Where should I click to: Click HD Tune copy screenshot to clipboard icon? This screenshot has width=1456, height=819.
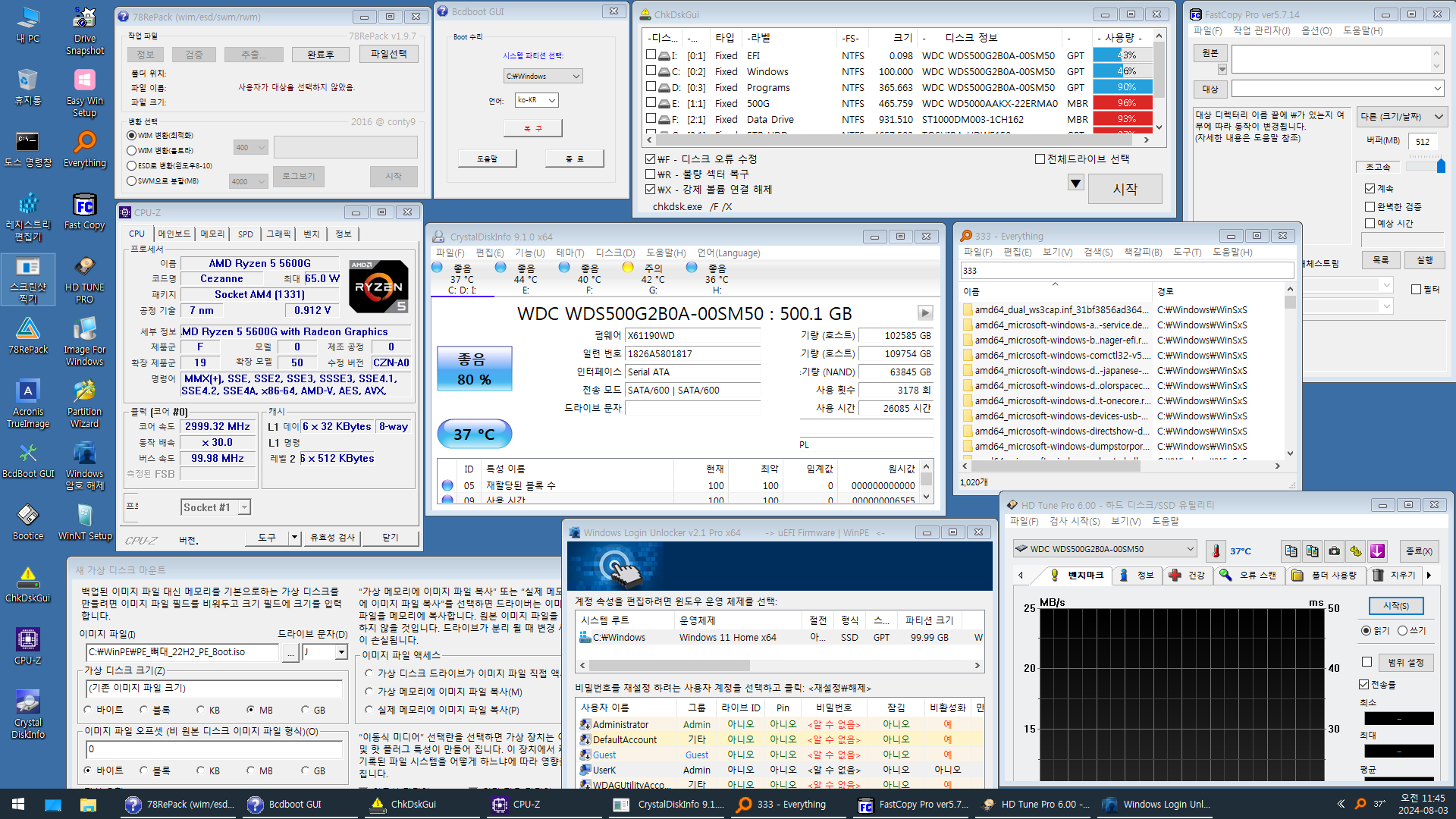pos(1313,551)
